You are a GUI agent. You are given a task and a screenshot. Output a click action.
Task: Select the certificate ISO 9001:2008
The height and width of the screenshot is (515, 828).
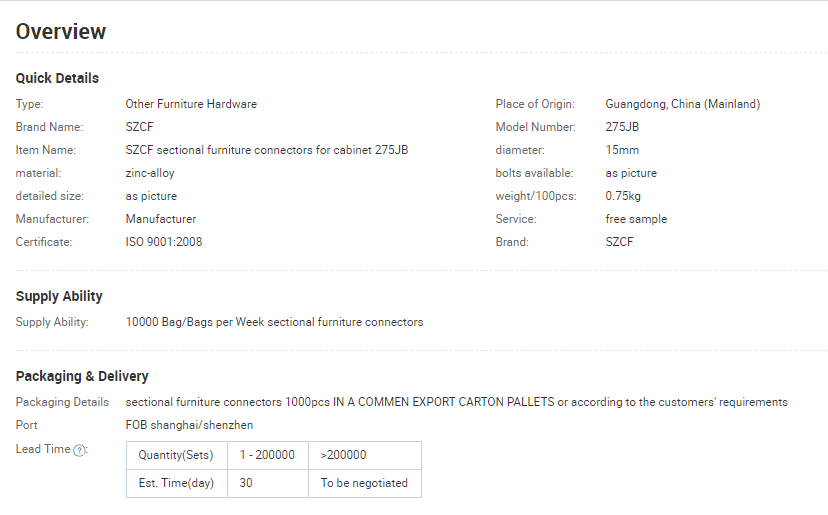(164, 242)
